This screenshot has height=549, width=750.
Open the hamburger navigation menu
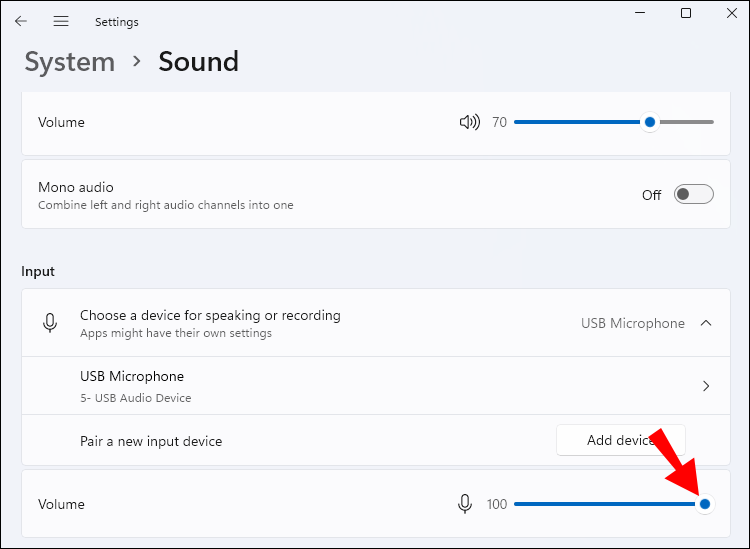point(61,21)
